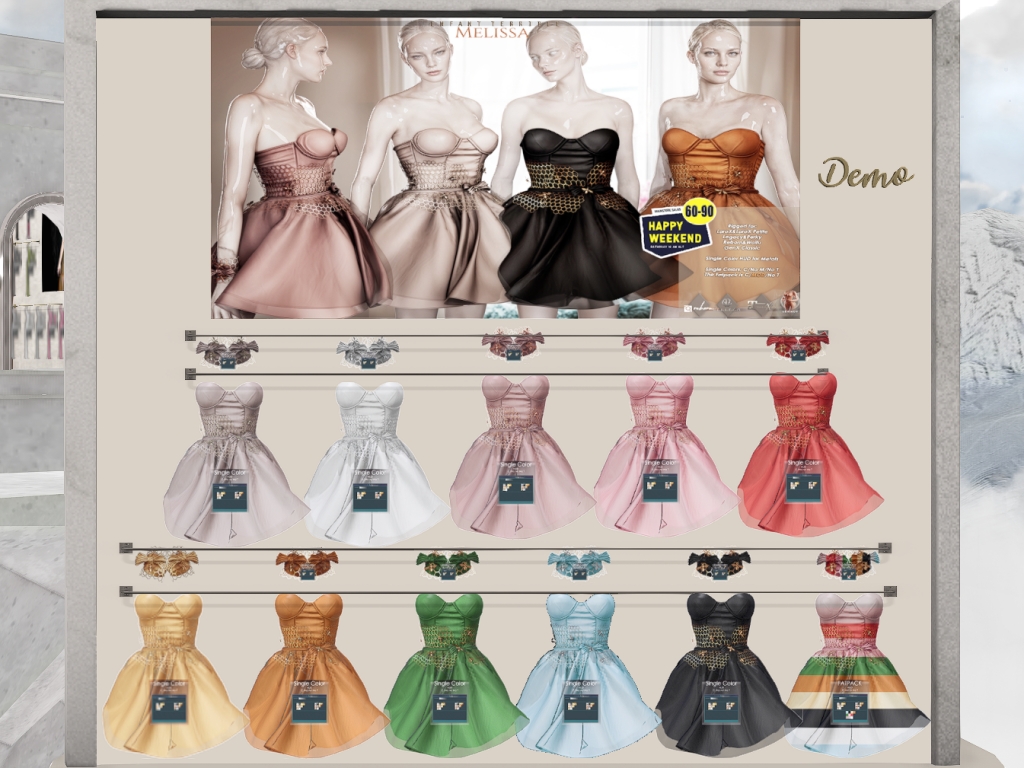Choose the red hanging dress vendor
Viewport: 1024px width, 768px height.
pos(808,450)
